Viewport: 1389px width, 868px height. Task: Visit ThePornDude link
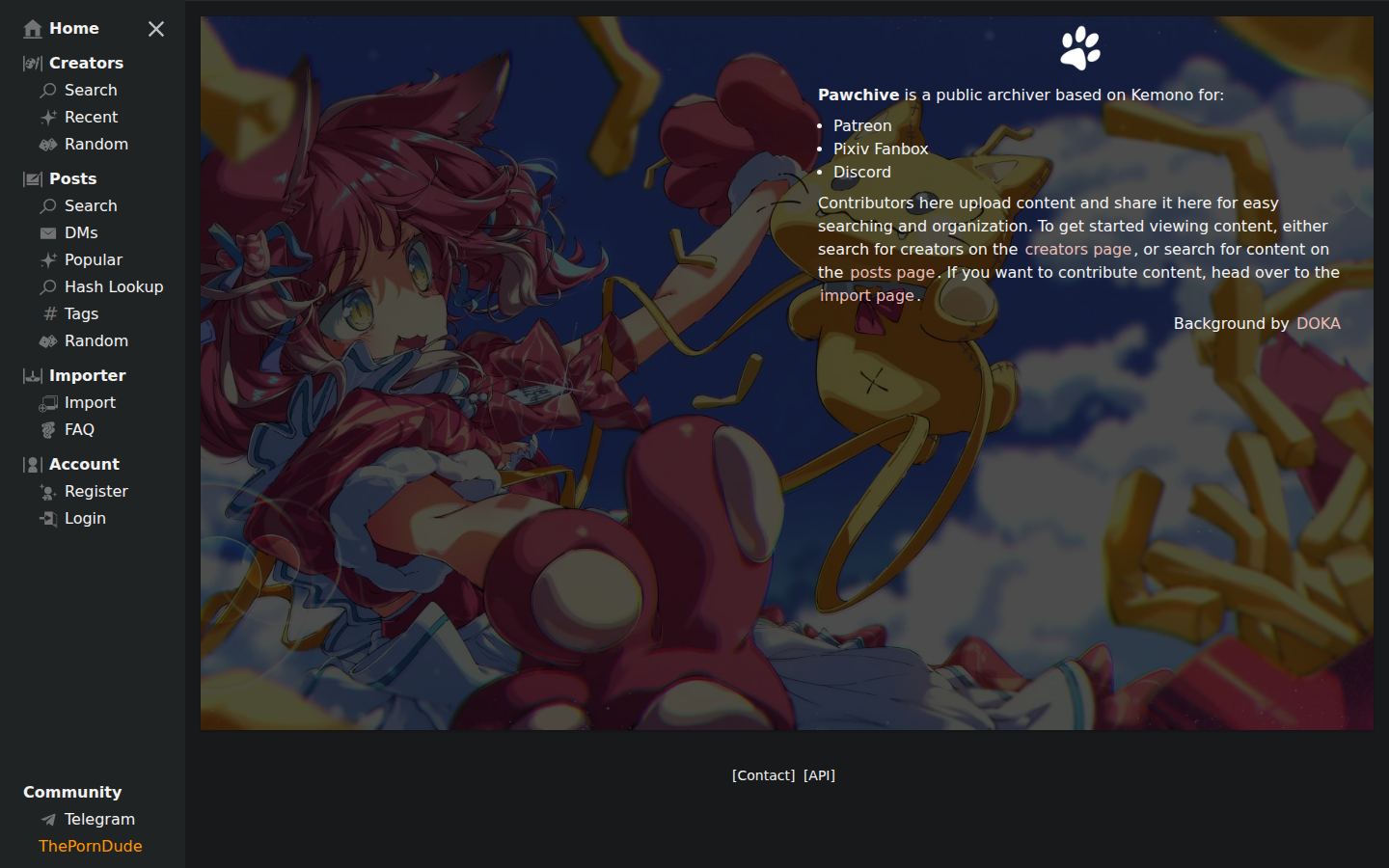point(91,847)
